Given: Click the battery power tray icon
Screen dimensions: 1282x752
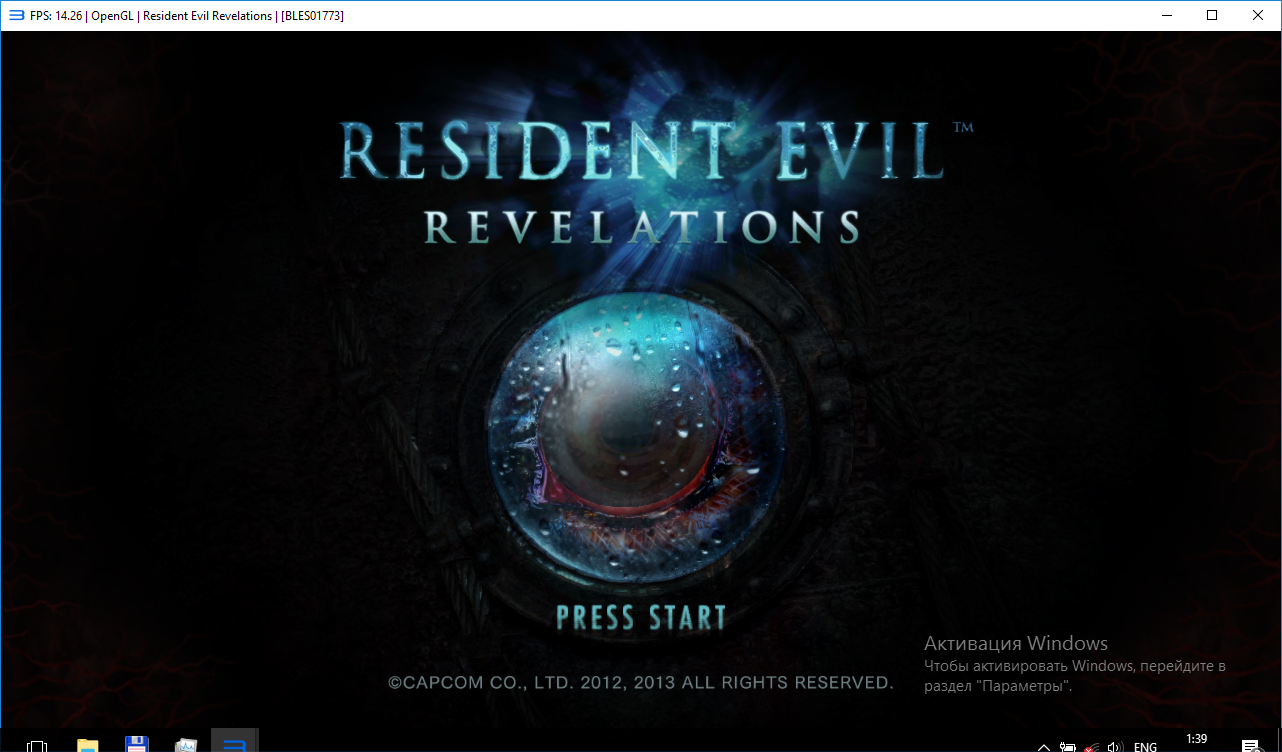Looking at the screenshot, I should (1068, 746).
